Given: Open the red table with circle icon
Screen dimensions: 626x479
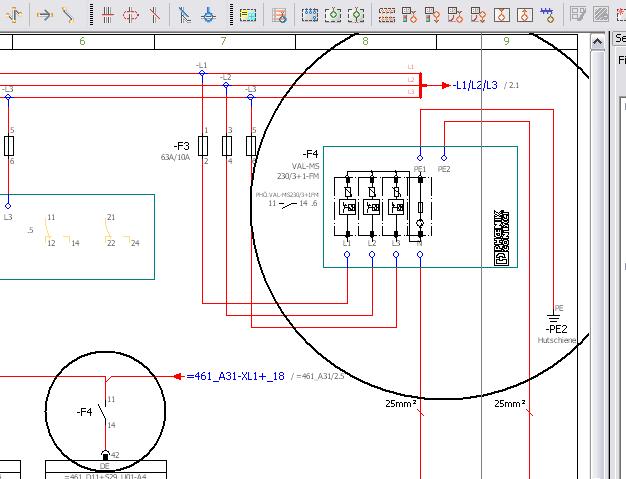Looking at the screenshot, I should [x=279, y=15].
